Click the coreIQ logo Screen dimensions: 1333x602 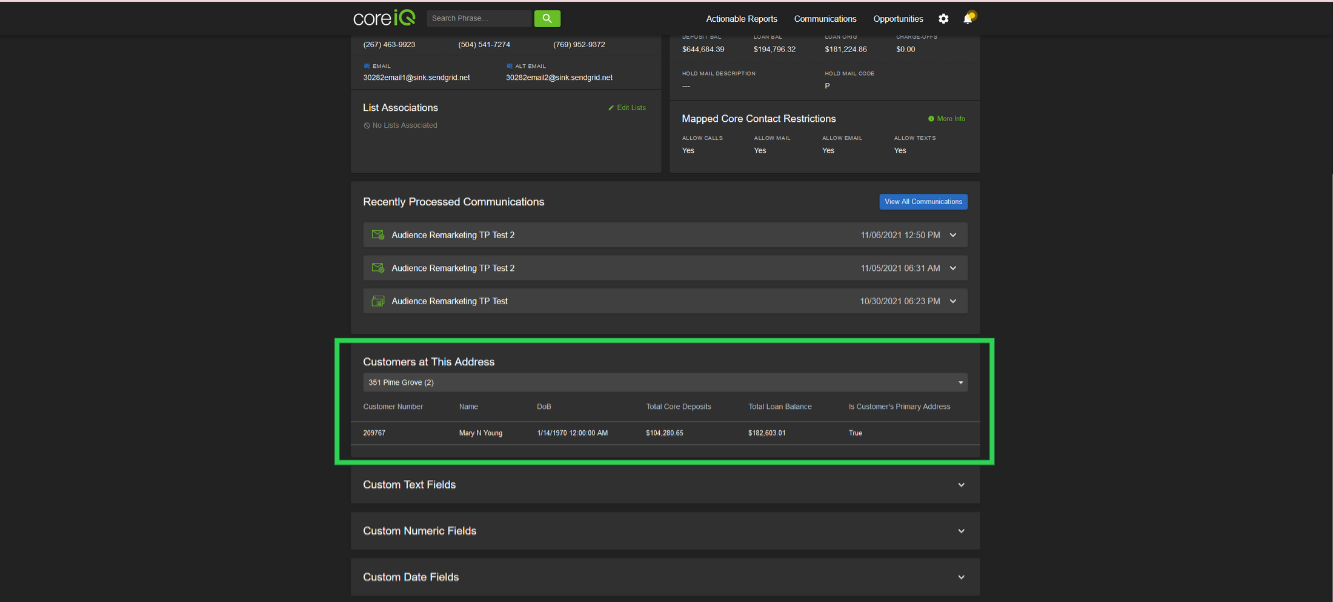(x=384, y=18)
